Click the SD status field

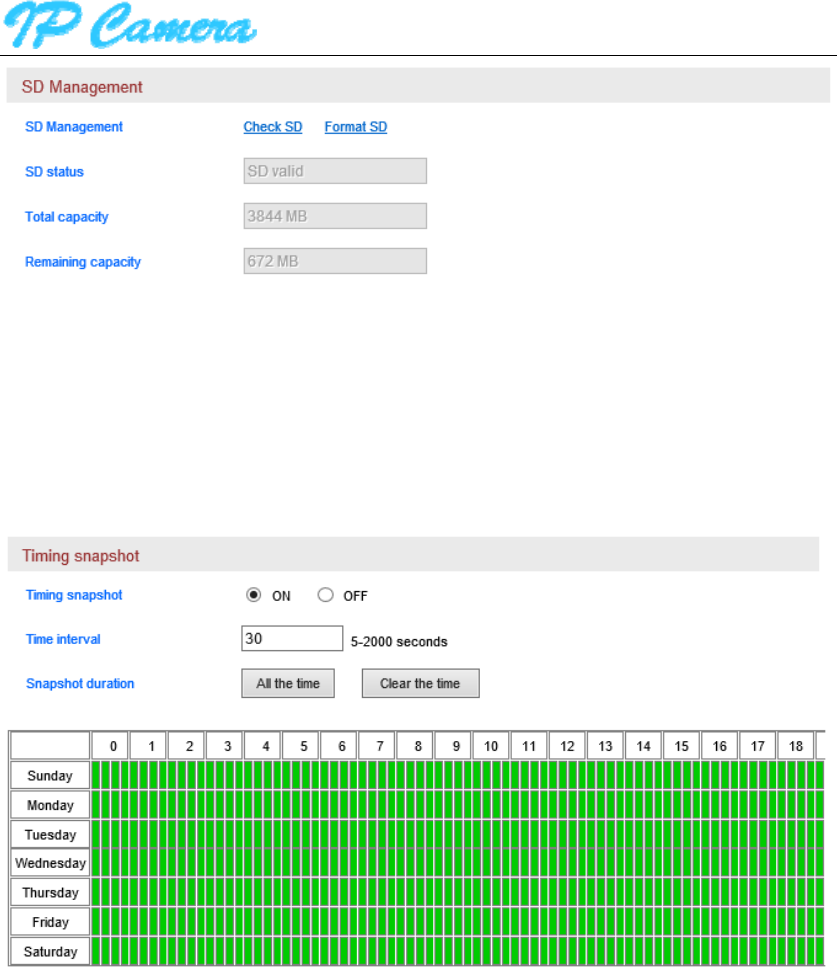coord(335,171)
